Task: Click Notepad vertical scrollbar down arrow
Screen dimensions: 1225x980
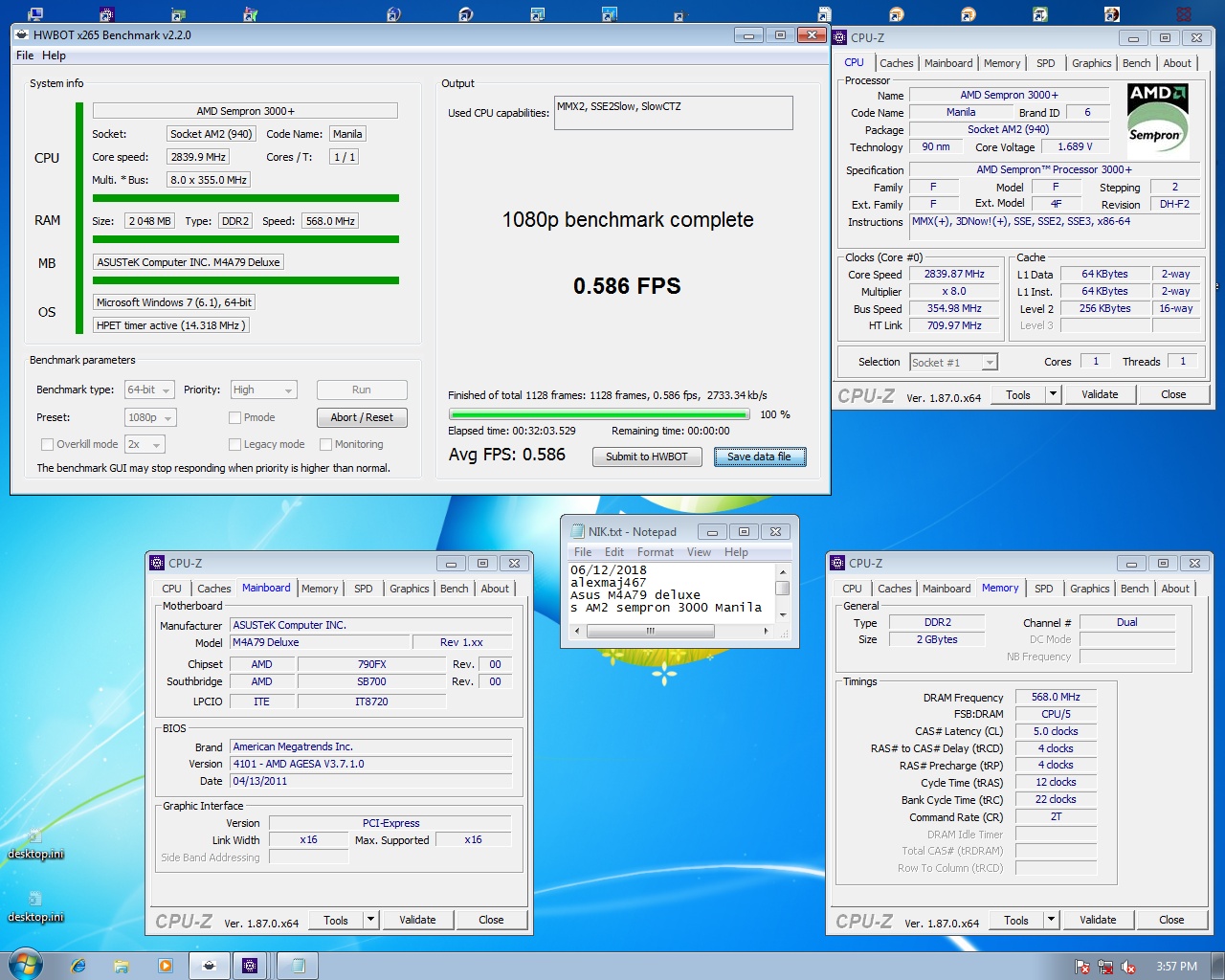Action: pos(782,614)
